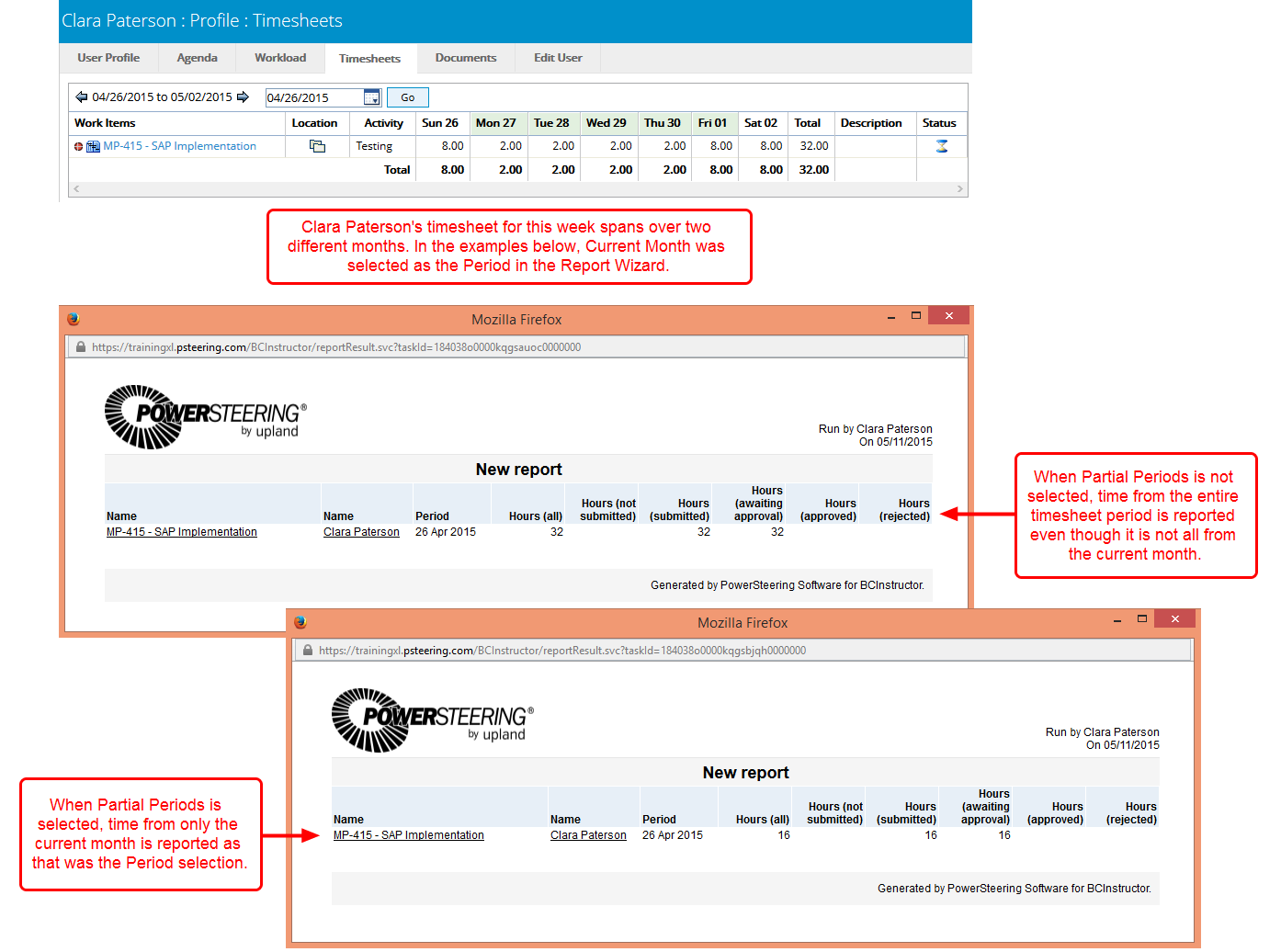The height and width of the screenshot is (952, 1281).
Task: Click the Activity column header
Action: [x=383, y=123]
